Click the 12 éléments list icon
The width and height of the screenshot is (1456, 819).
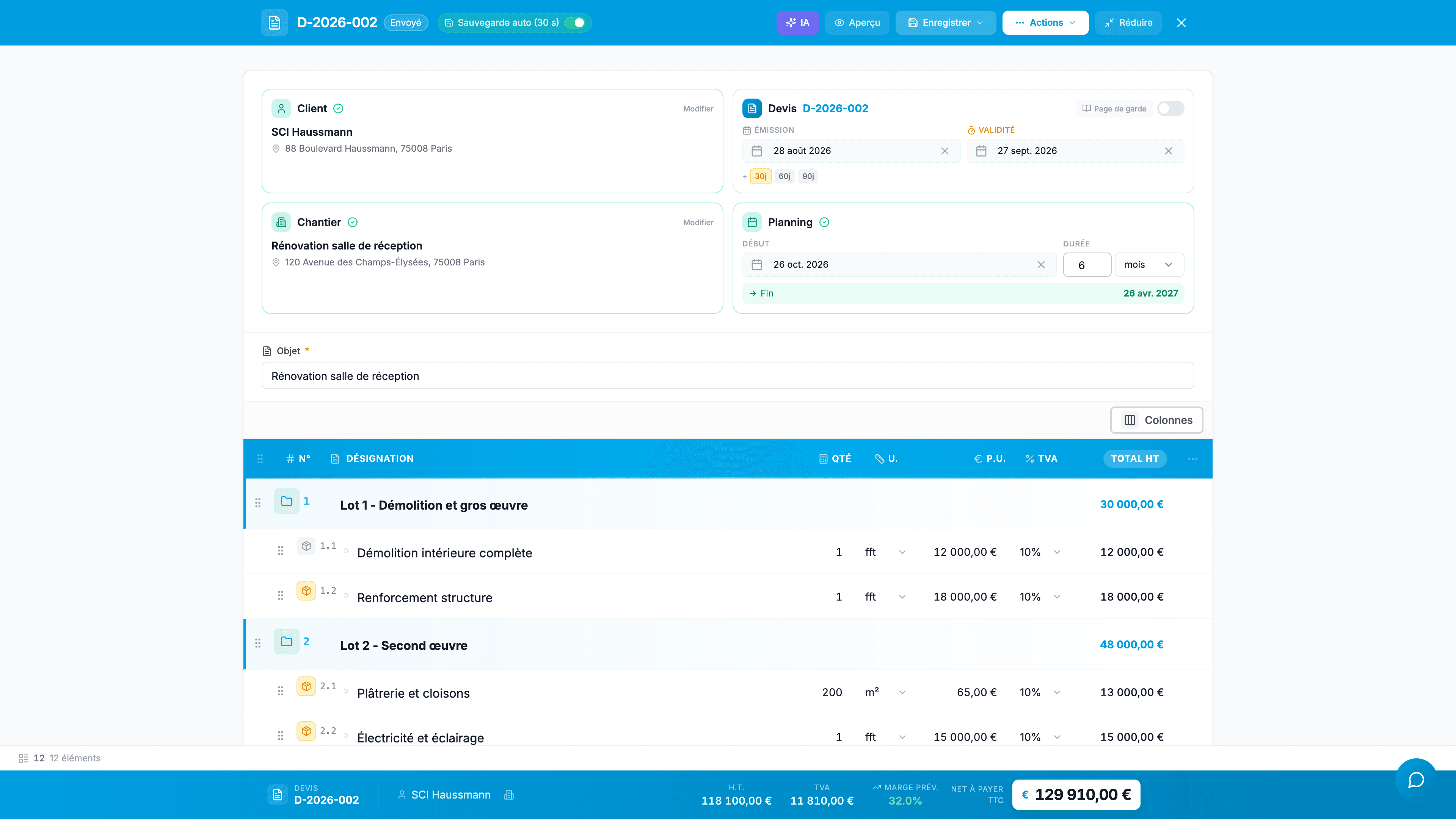pos(23,758)
